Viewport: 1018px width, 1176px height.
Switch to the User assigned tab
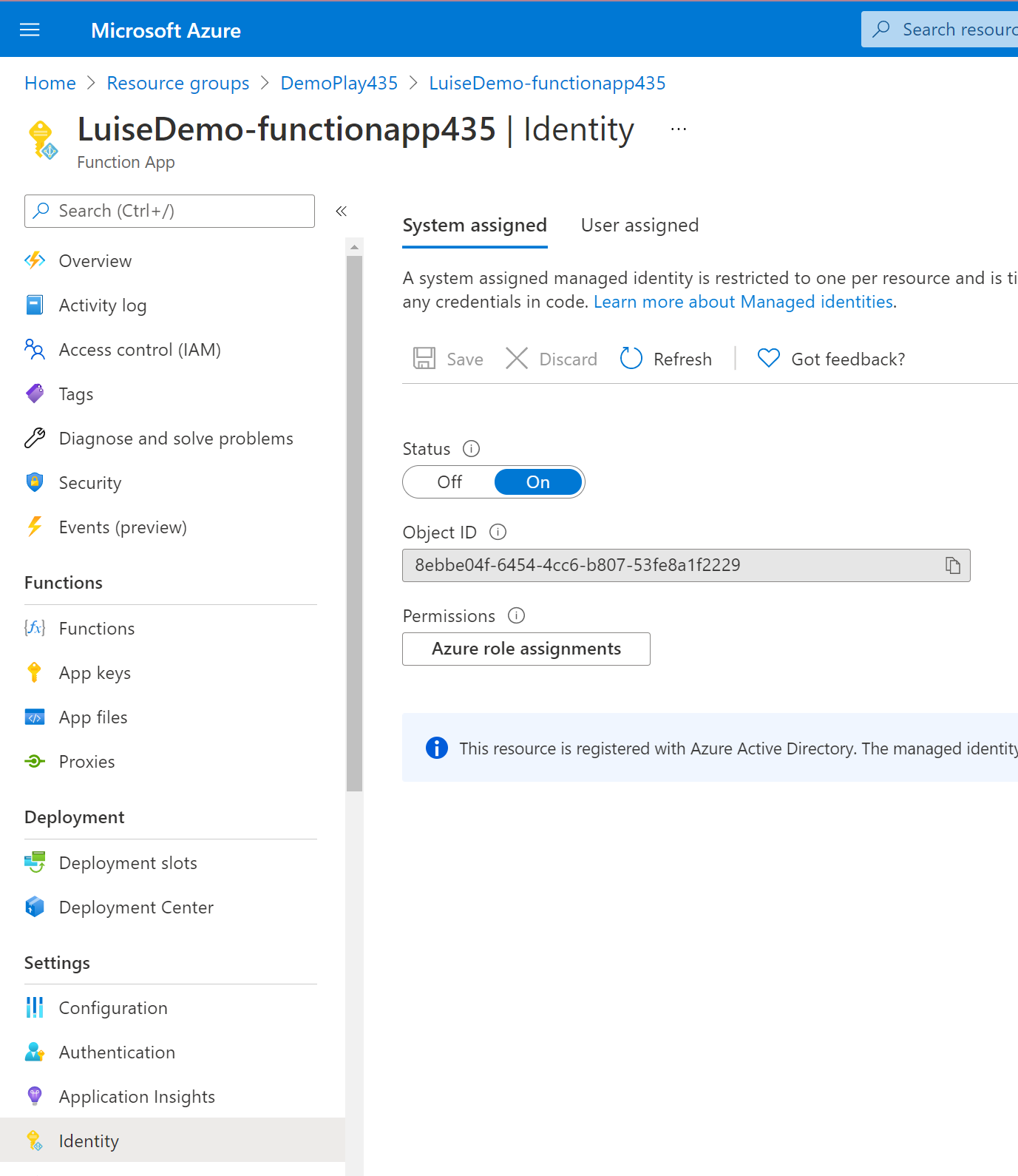(640, 226)
